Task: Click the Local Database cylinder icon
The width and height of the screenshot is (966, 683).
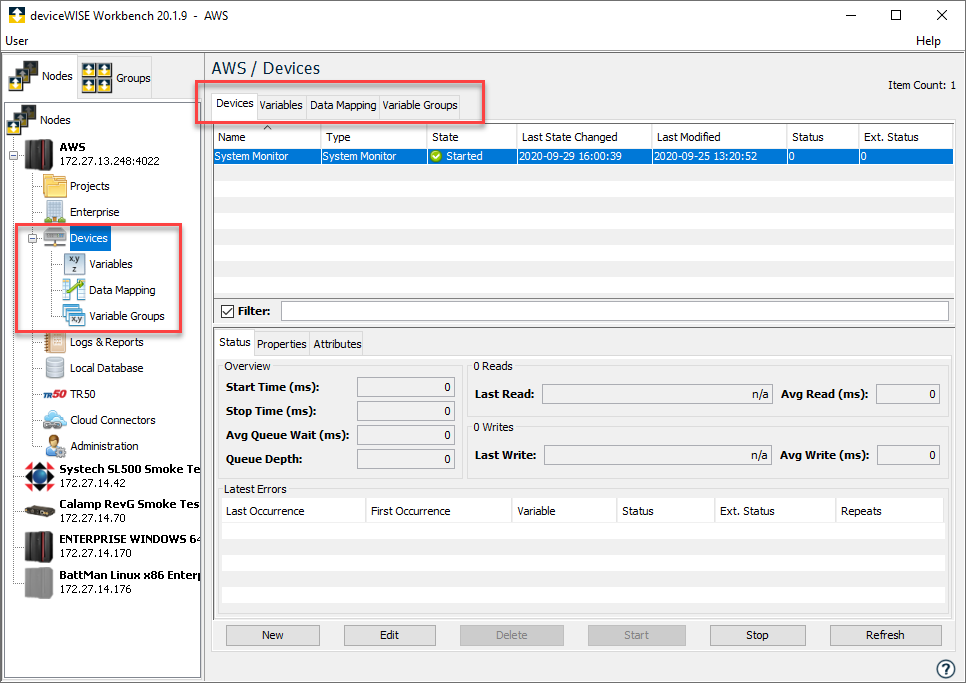Action: click(54, 368)
